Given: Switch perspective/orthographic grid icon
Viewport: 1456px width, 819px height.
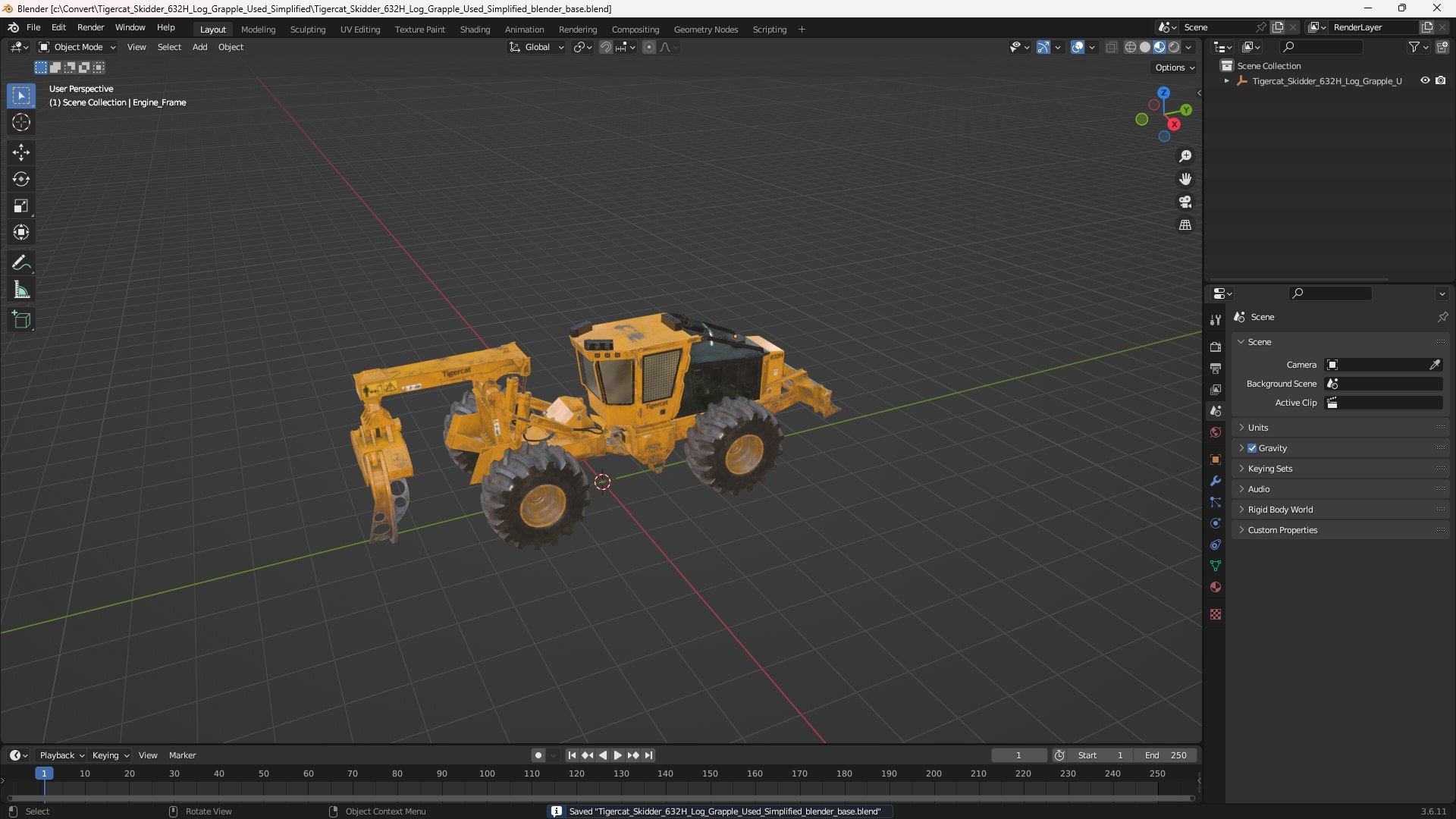Looking at the screenshot, I should (x=1185, y=225).
